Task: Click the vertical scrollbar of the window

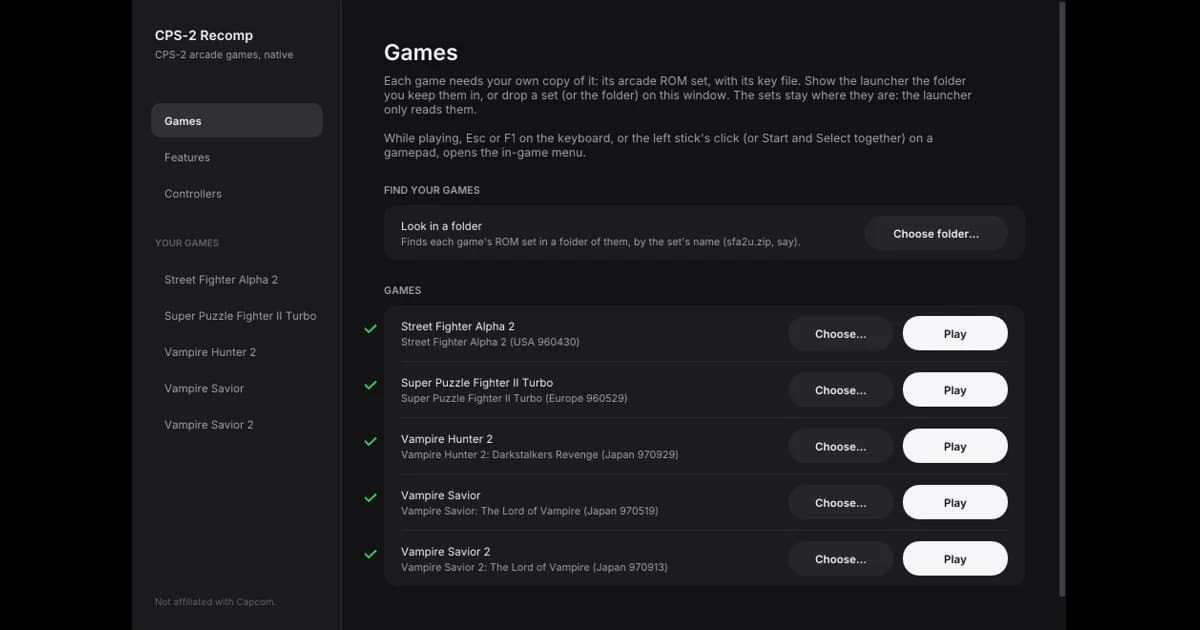Action: (x=1061, y=300)
